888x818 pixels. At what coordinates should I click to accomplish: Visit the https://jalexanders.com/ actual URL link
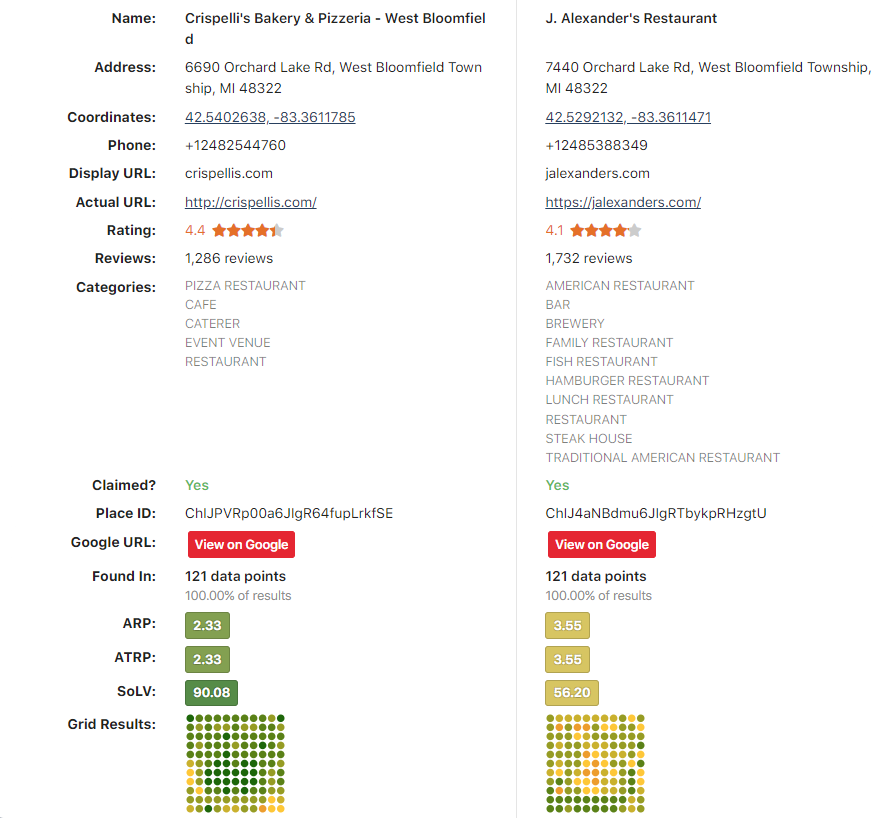[x=623, y=203]
